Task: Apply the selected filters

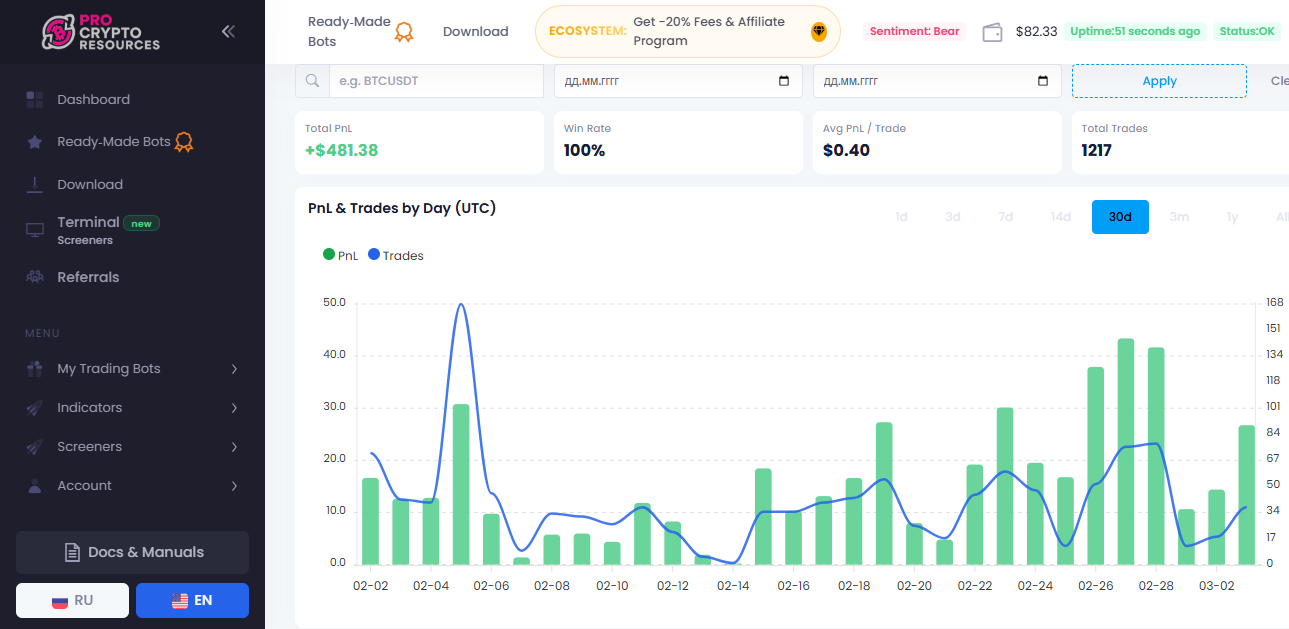Action: [x=1159, y=81]
